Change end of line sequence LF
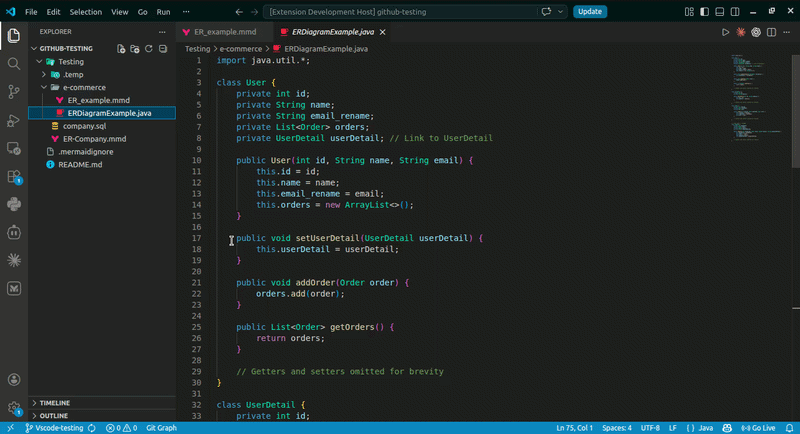This screenshot has height=434, width=800. [x=672, y=428]
